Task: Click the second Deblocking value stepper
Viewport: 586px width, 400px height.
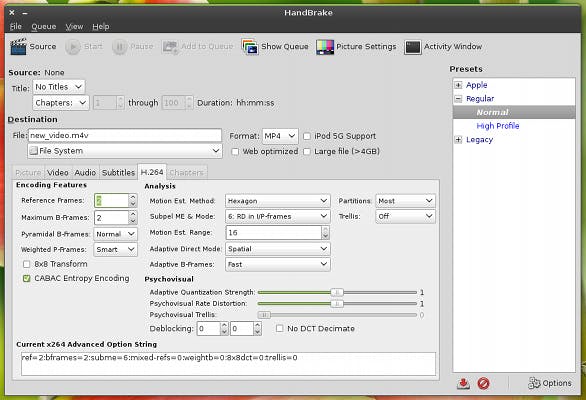Action: (x=257, y=329)
